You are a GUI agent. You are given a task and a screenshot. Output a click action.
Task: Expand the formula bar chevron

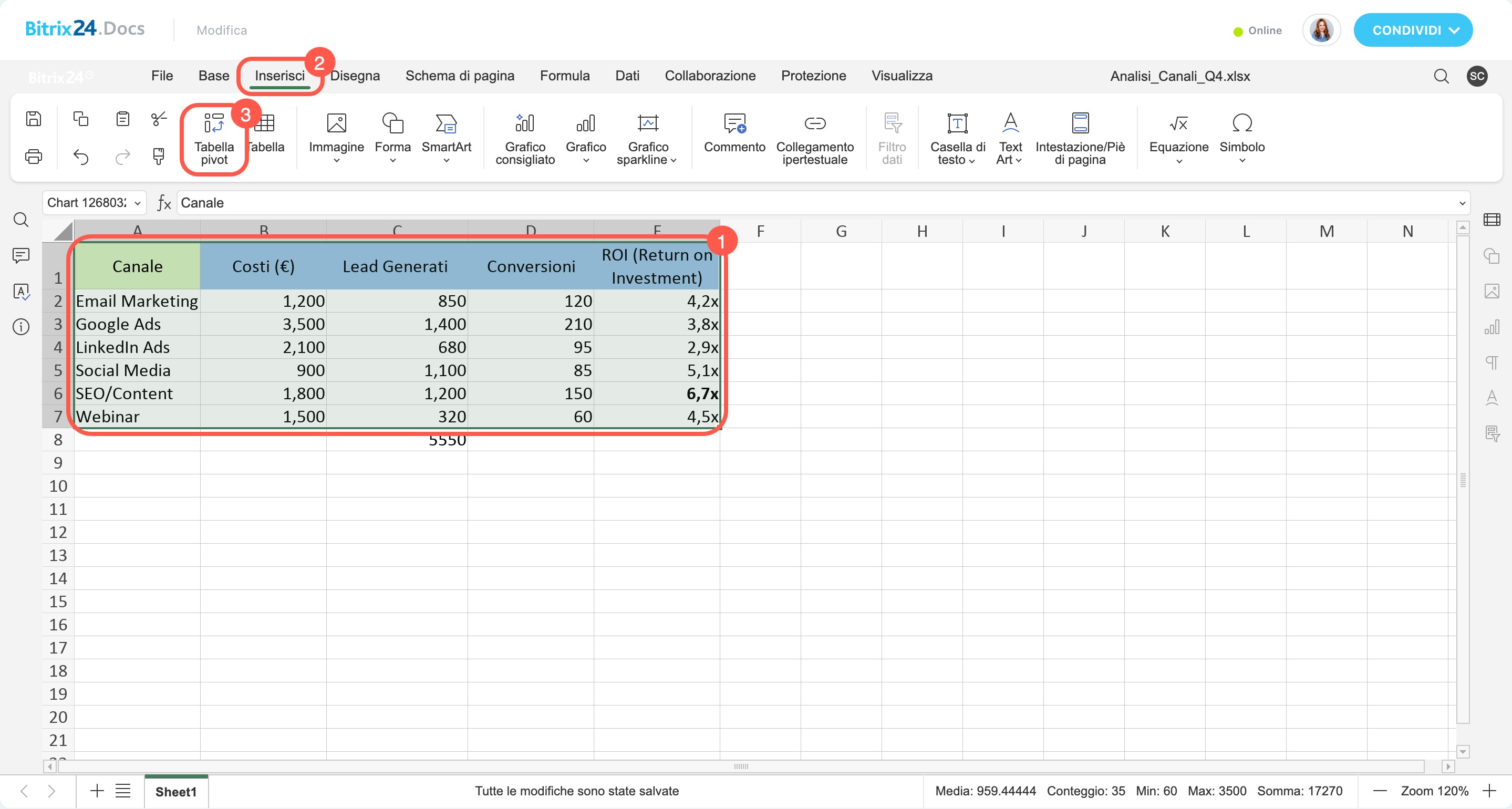(x=1462, y=203)
